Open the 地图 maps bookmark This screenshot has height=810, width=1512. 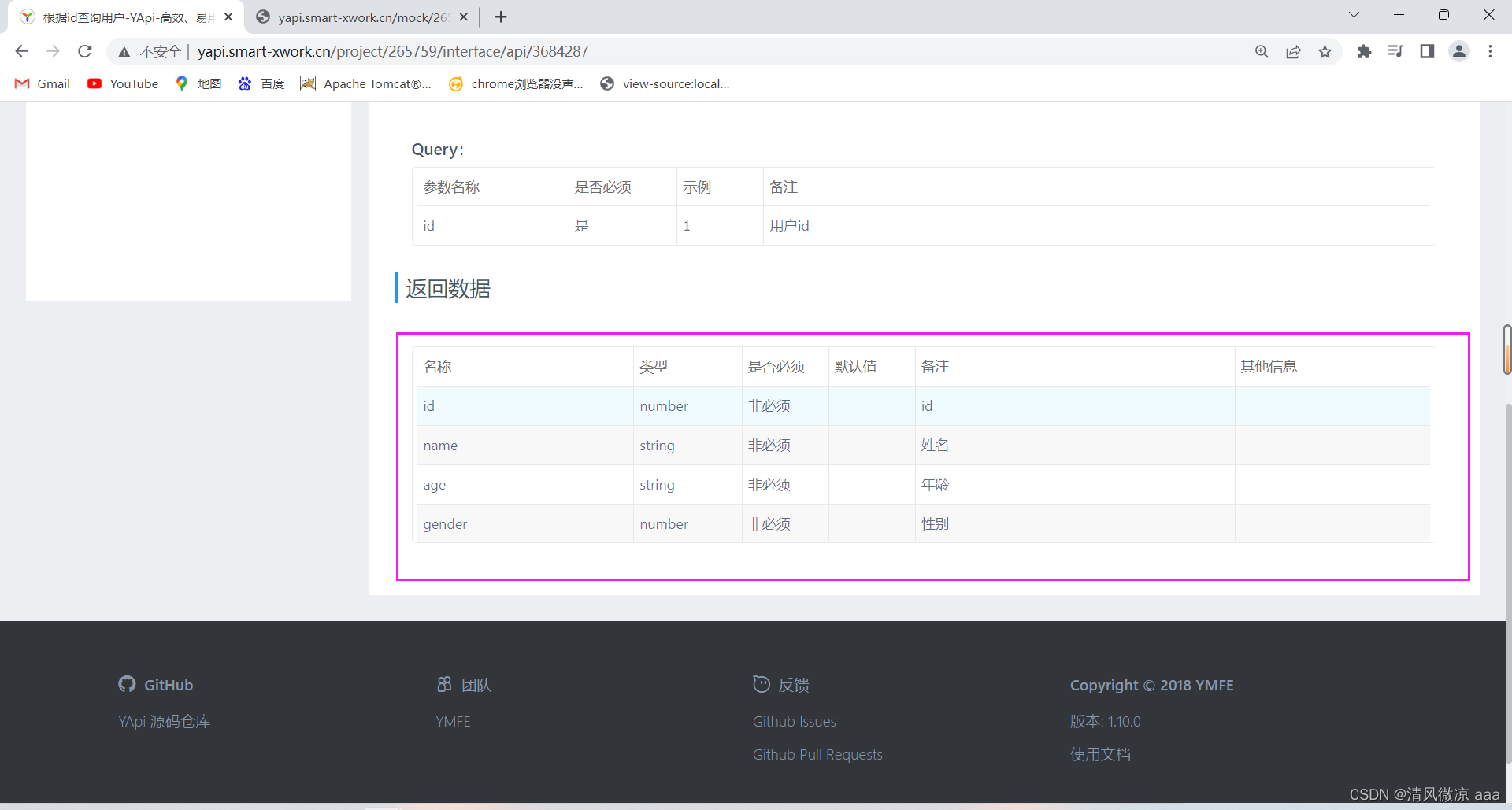pos(198,83)
